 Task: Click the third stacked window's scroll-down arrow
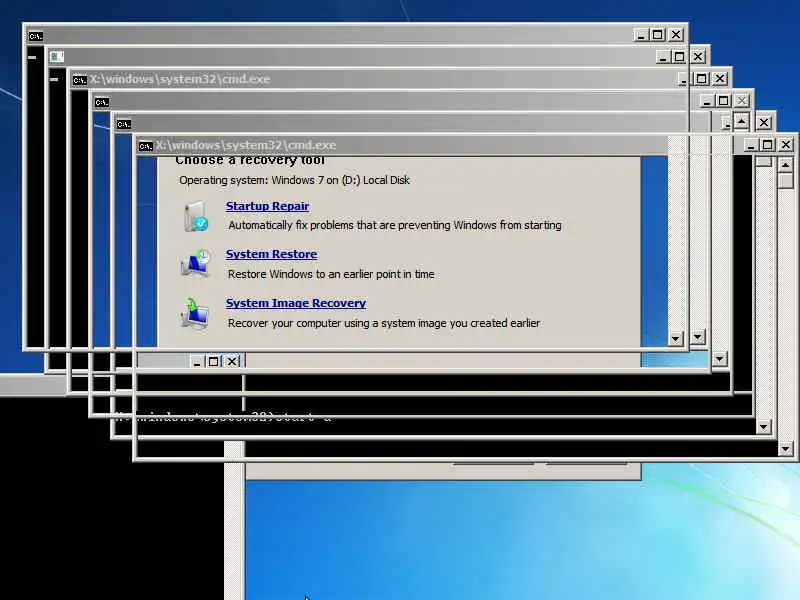click(719, 359)
